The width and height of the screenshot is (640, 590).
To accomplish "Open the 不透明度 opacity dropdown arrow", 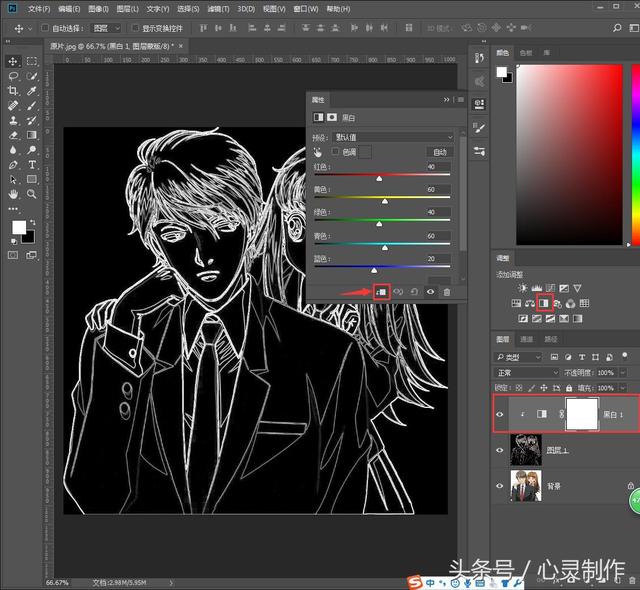I will pos(623,373).
